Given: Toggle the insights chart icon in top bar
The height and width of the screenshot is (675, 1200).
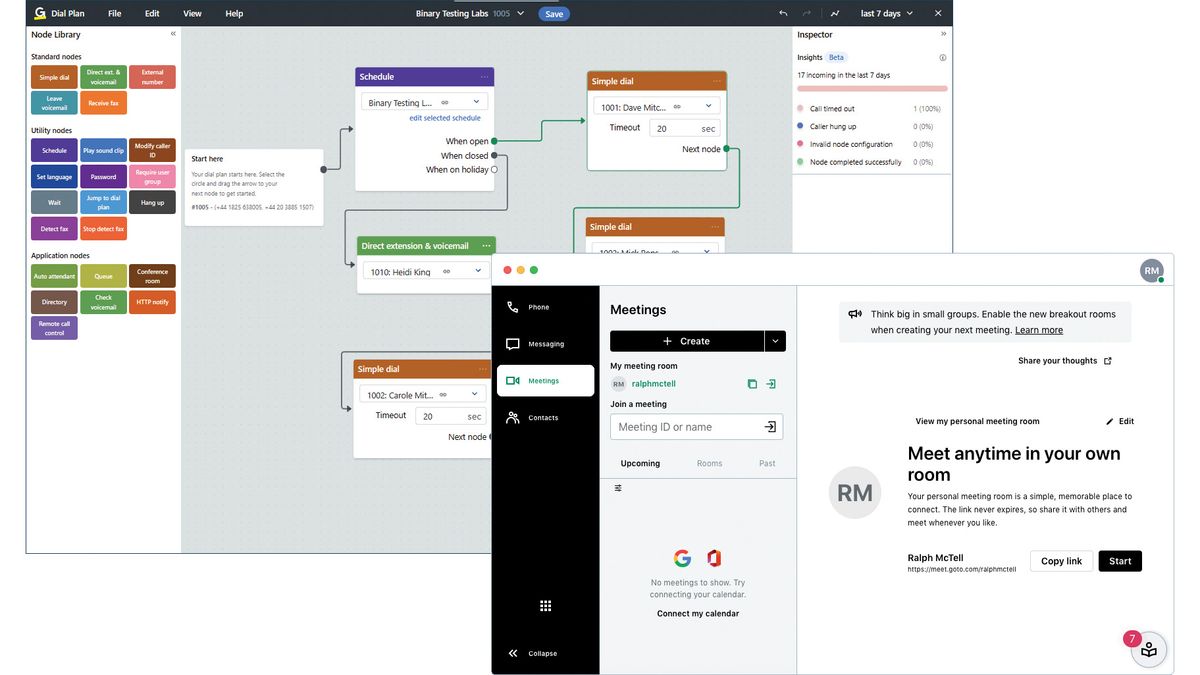Looking at the screenshot, I should pos(835,14).
